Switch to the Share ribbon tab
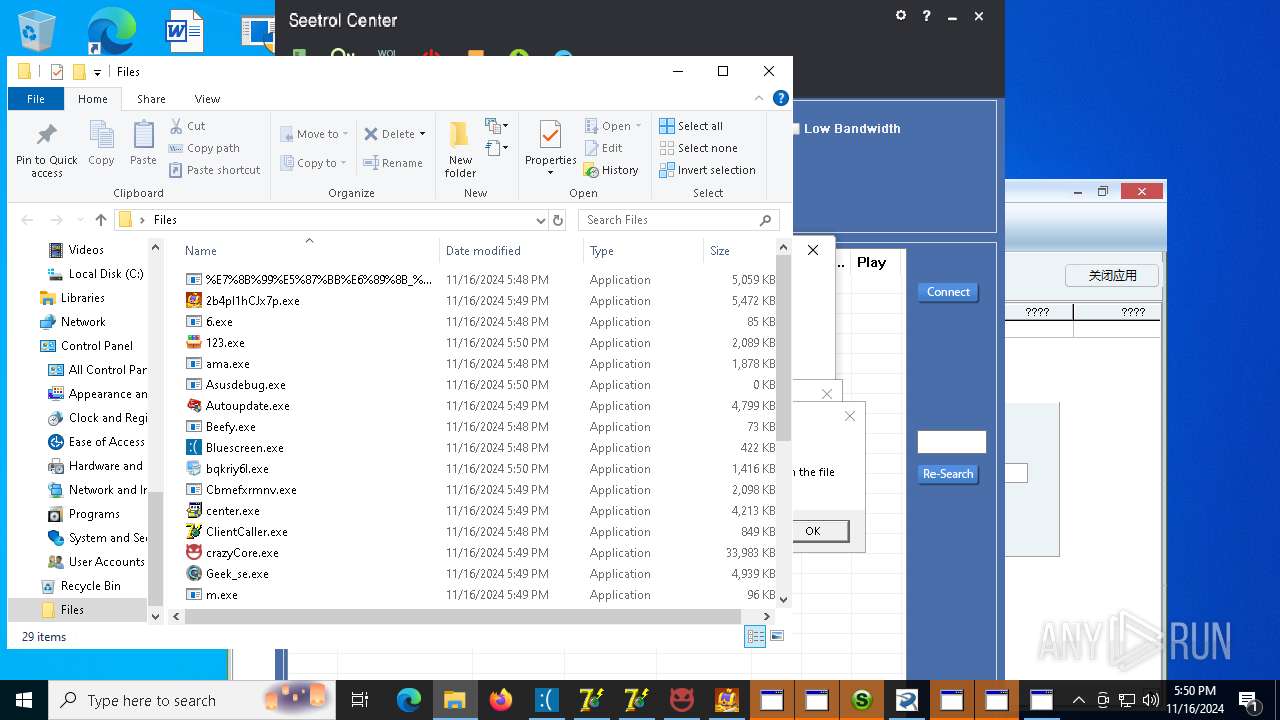Viewport: 1280px width, 720px height. [151, 99]
